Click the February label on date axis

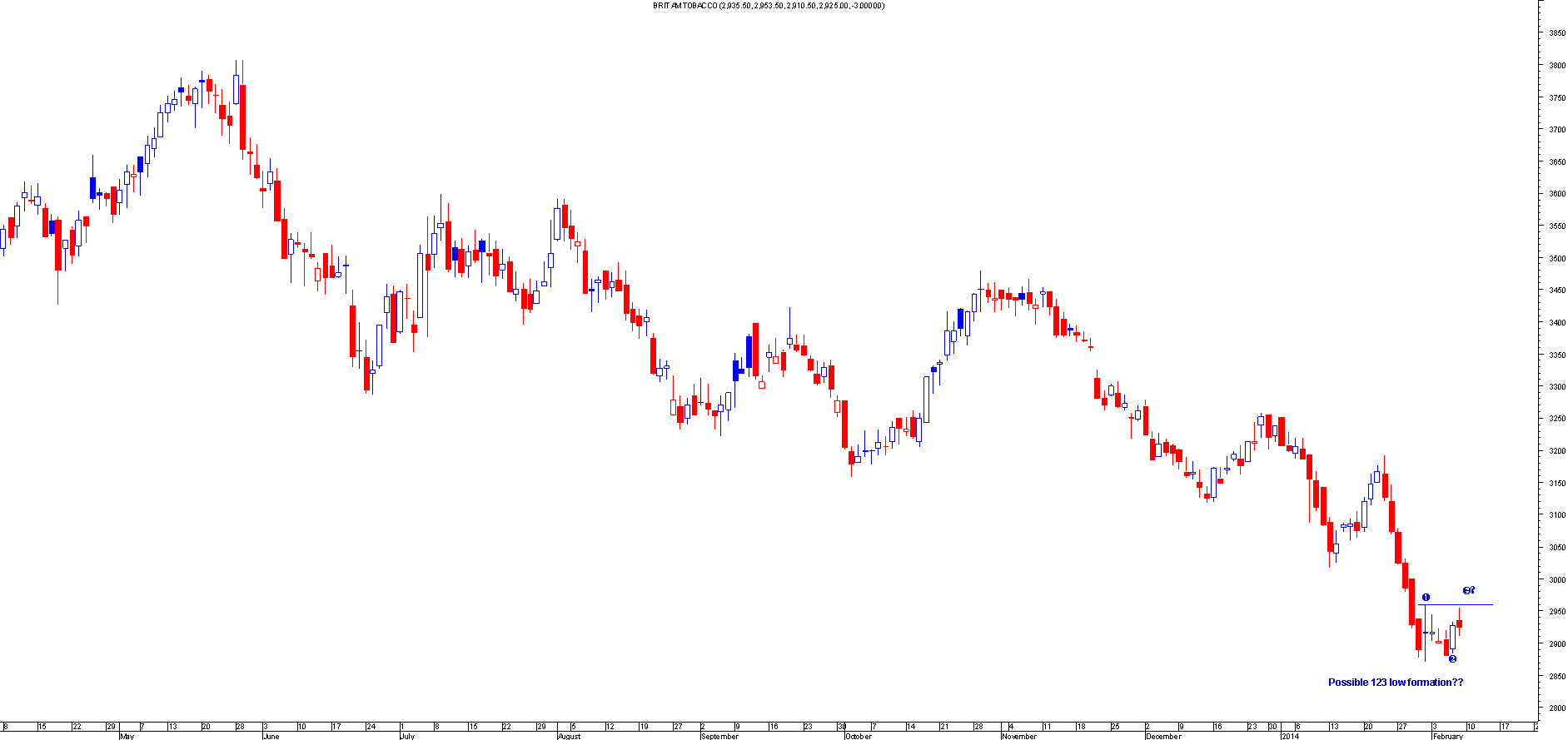point(1447,736)
